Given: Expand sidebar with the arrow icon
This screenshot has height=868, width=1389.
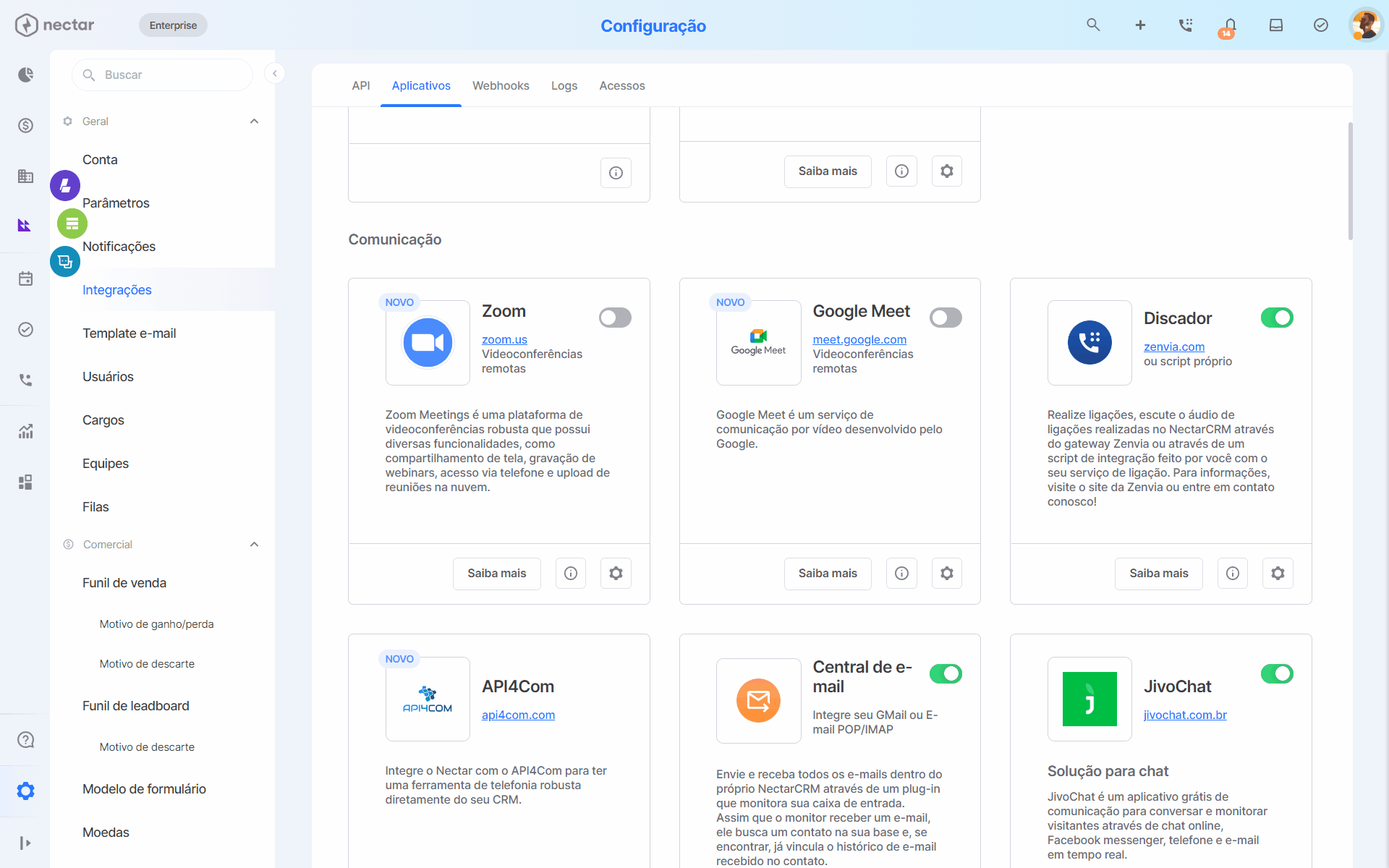Looking at the screenshot, I should click(x=25, y=843).
